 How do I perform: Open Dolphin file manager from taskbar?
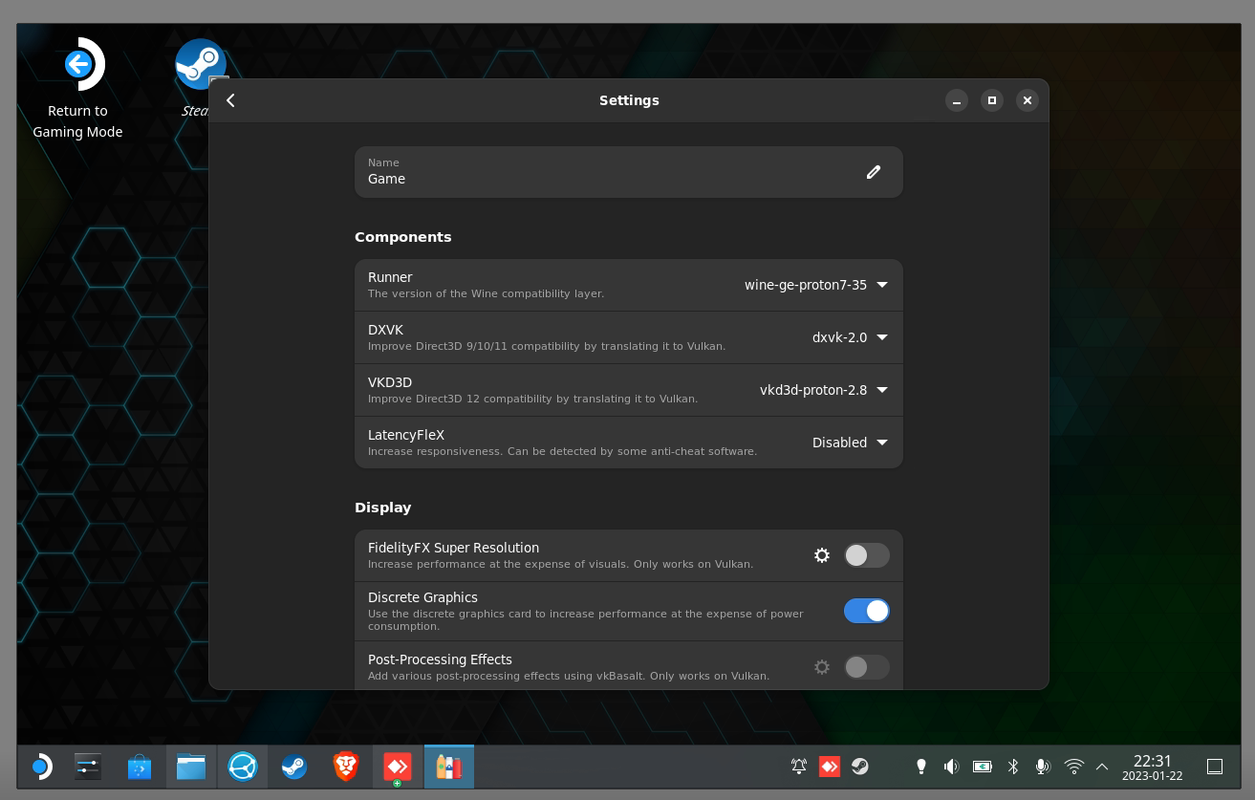191,767
